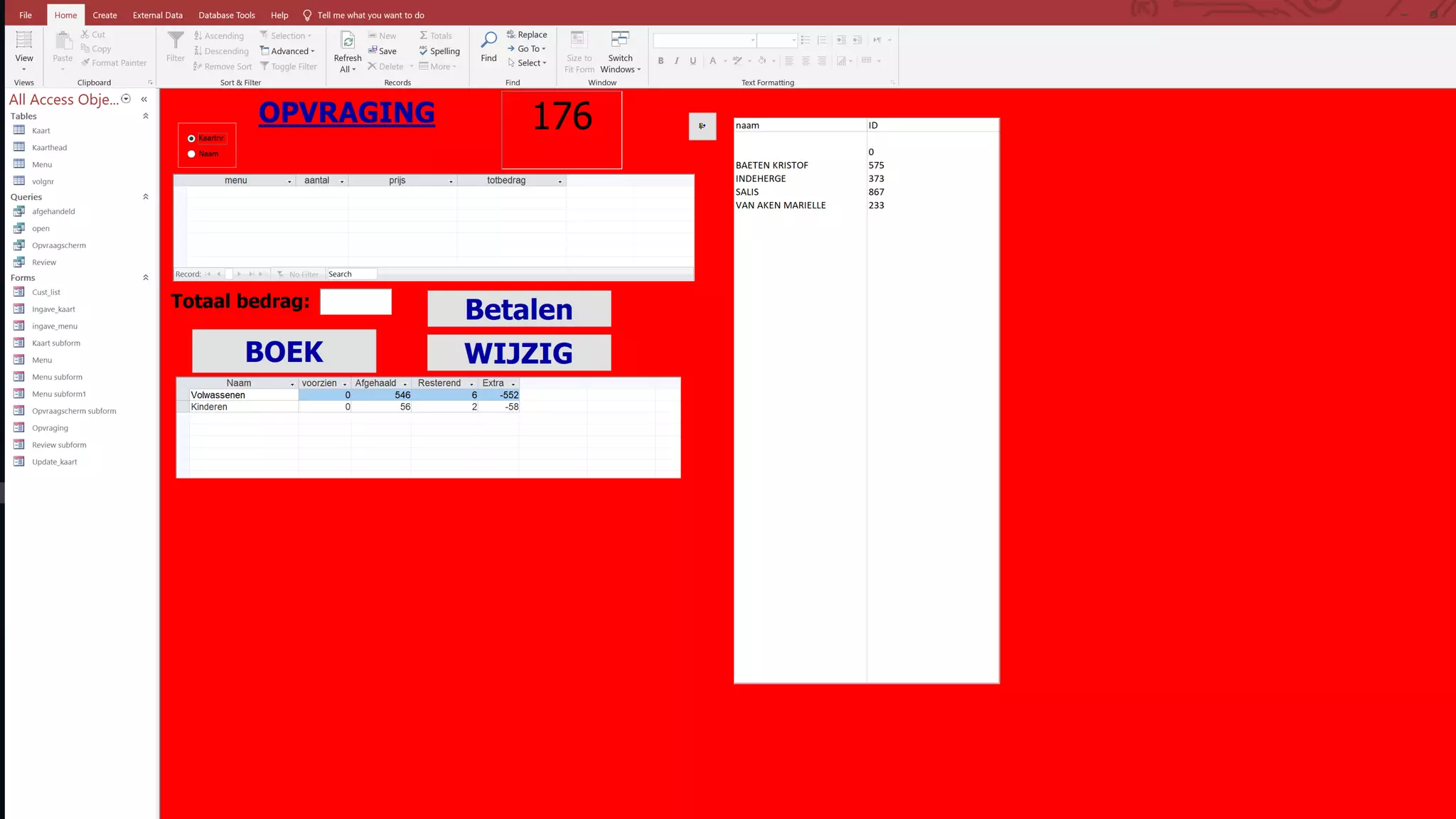Switch to the Create ribbon tab
The width and height of the screenshot is (1456, 819).
105,15
